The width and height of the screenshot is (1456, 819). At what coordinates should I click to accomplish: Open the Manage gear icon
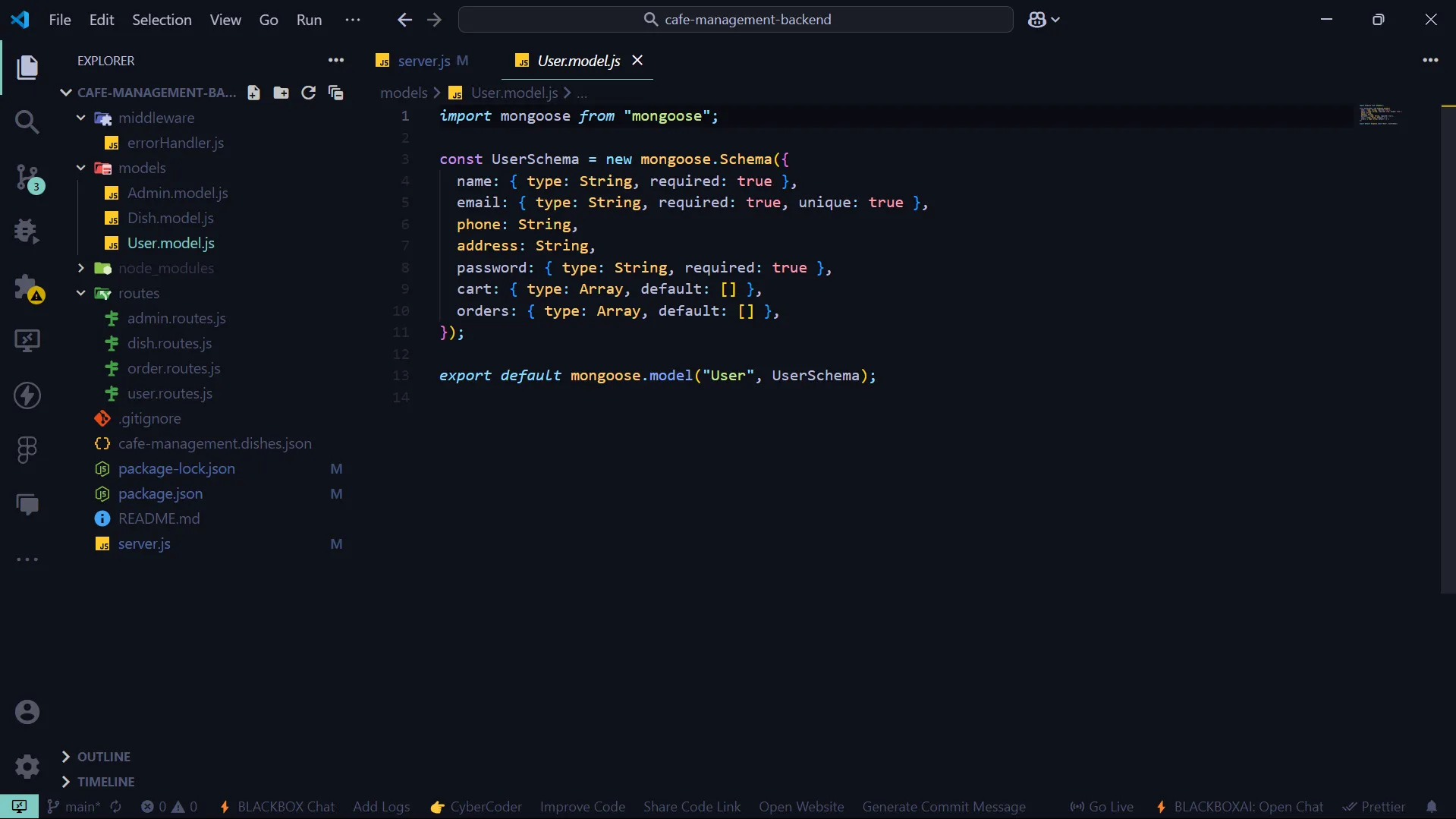pyautogui.click(x=27, y=767)
